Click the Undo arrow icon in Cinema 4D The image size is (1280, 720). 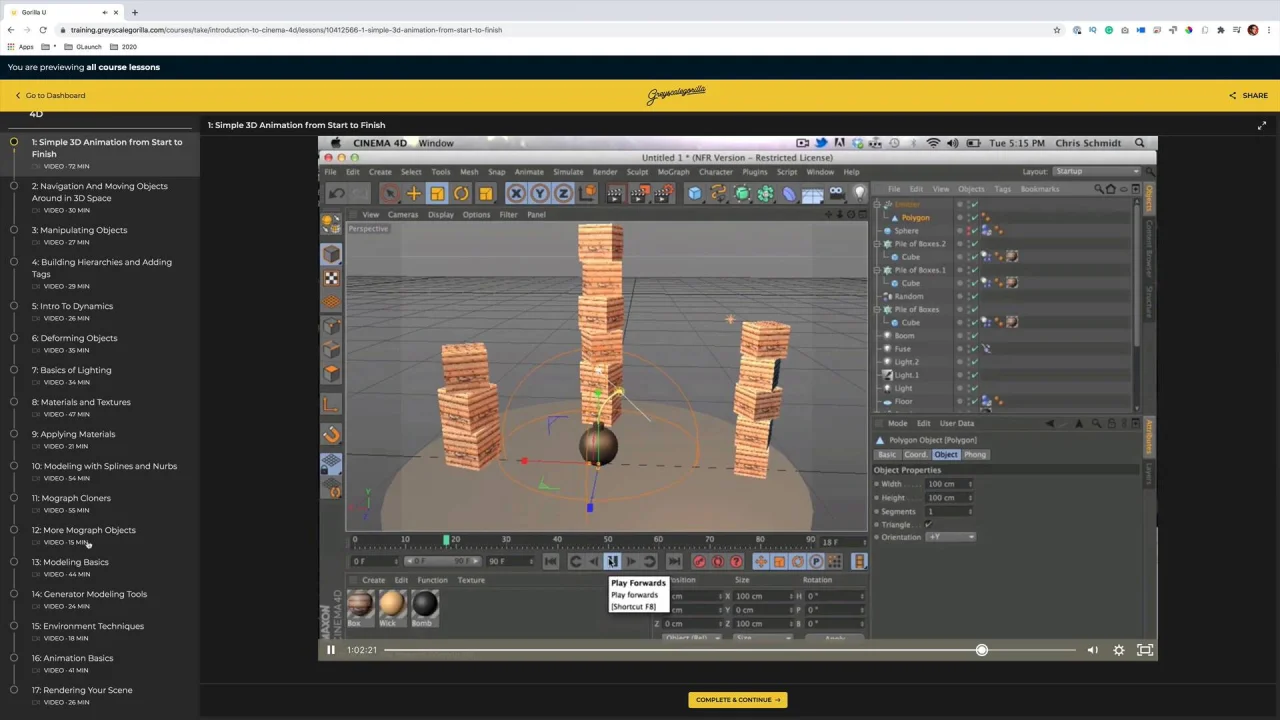coord(337,193)
